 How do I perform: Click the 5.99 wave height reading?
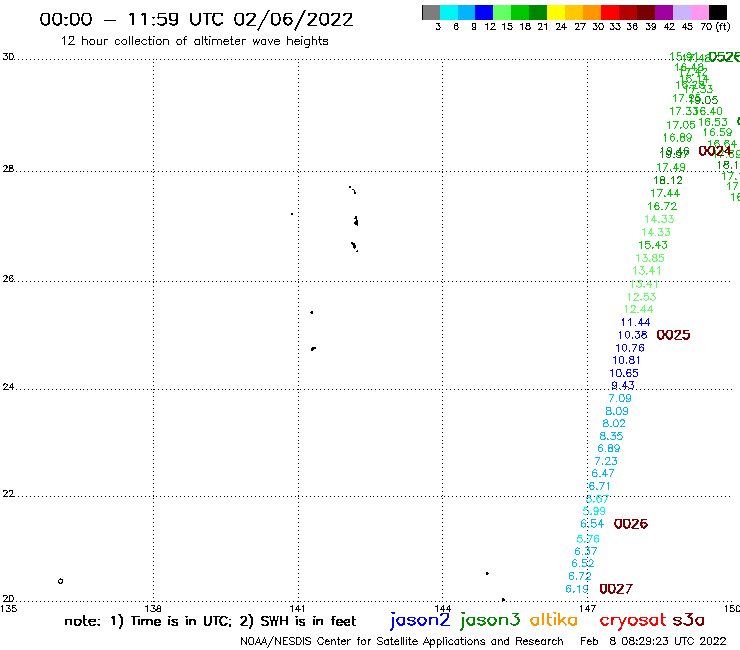tap(594, 511)
